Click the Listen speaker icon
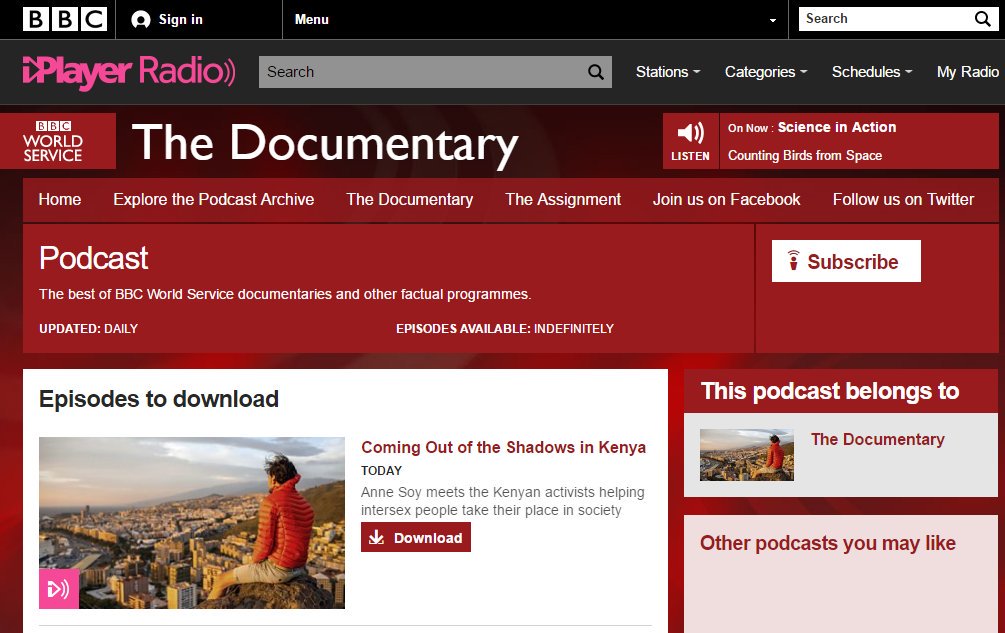 (x=690, y=134)
